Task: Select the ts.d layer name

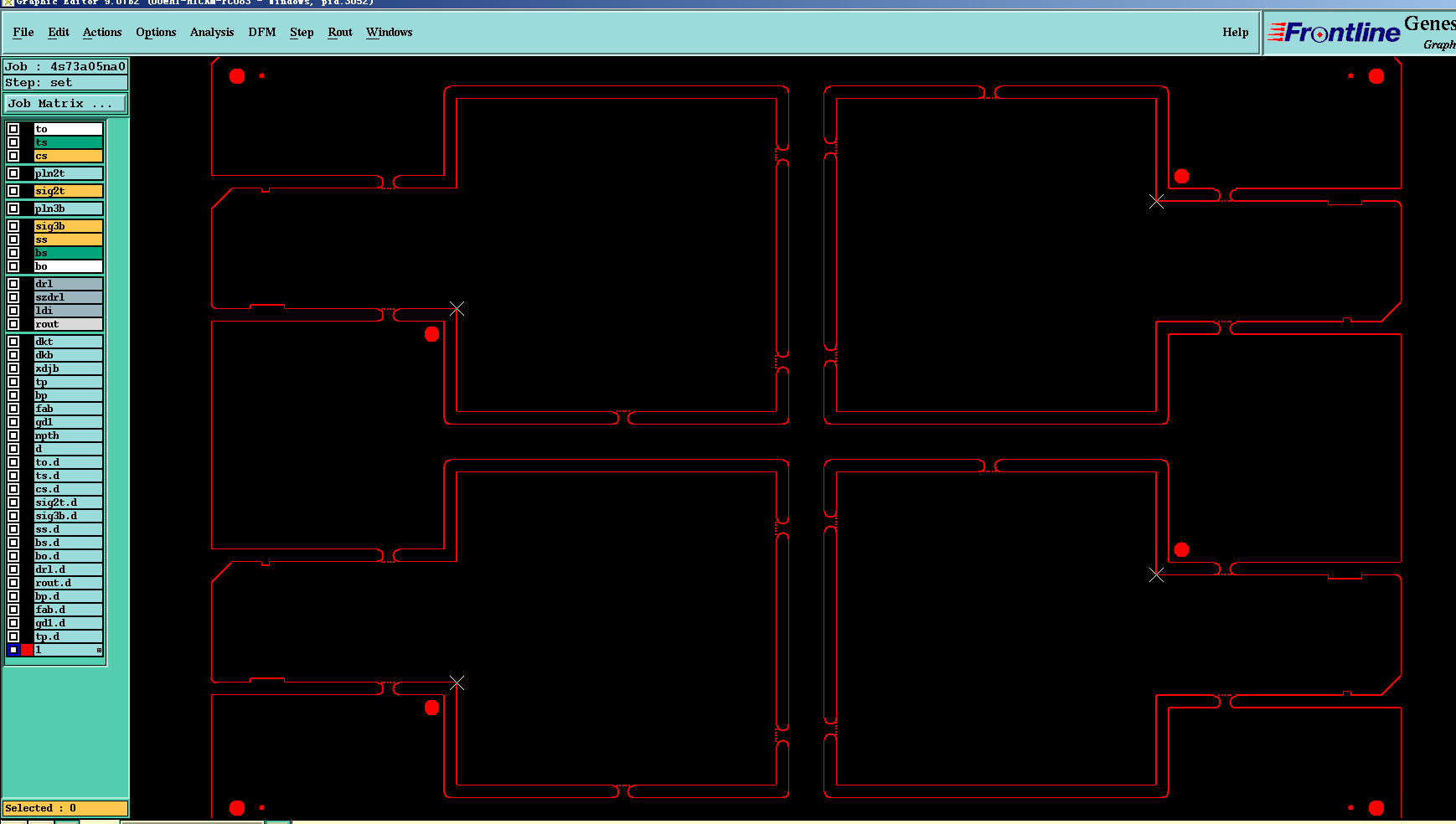Action: 68,476
